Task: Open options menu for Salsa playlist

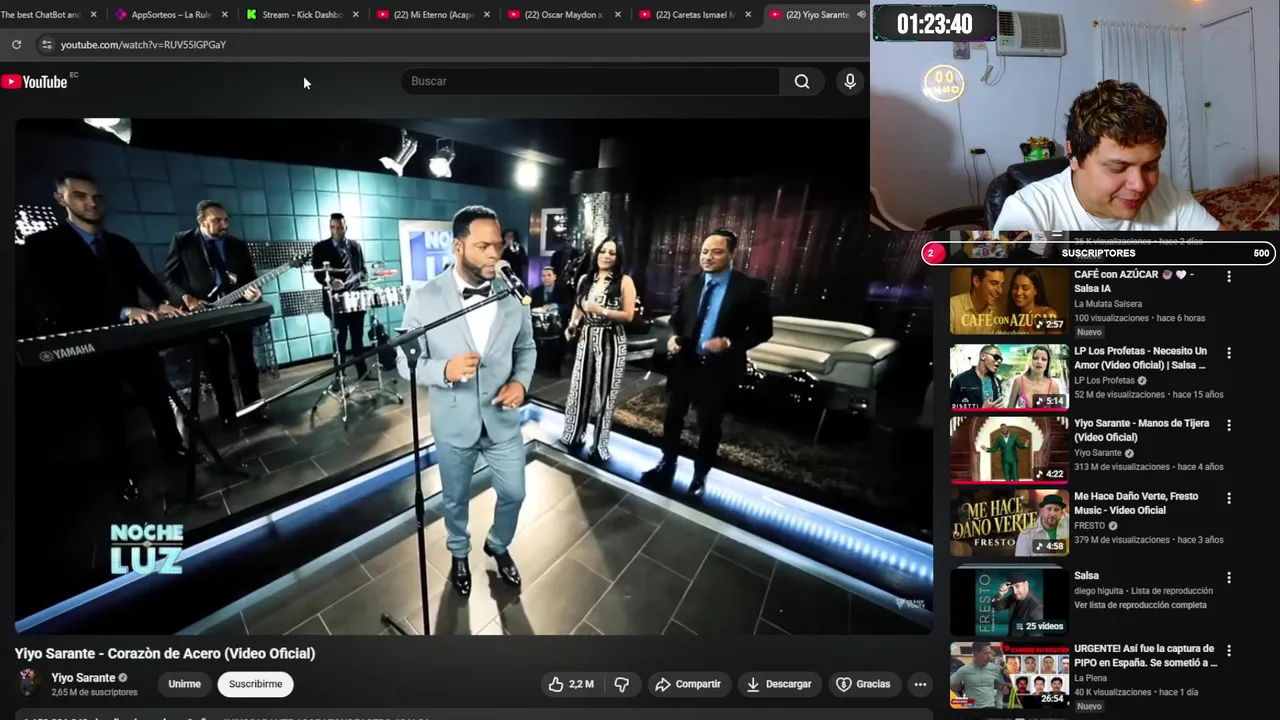Action: (x=1229, y=577)
